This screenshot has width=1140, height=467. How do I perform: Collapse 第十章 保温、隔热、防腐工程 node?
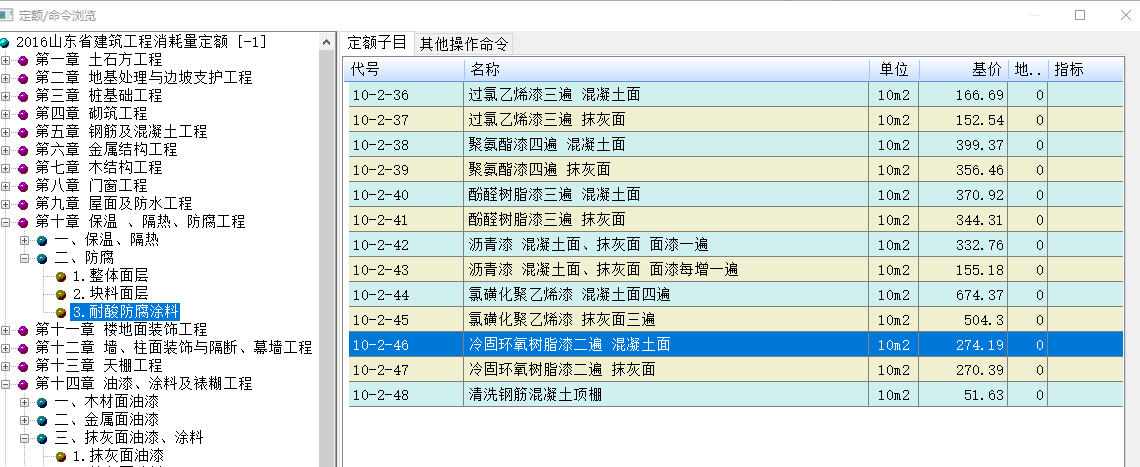pos(6,223)
